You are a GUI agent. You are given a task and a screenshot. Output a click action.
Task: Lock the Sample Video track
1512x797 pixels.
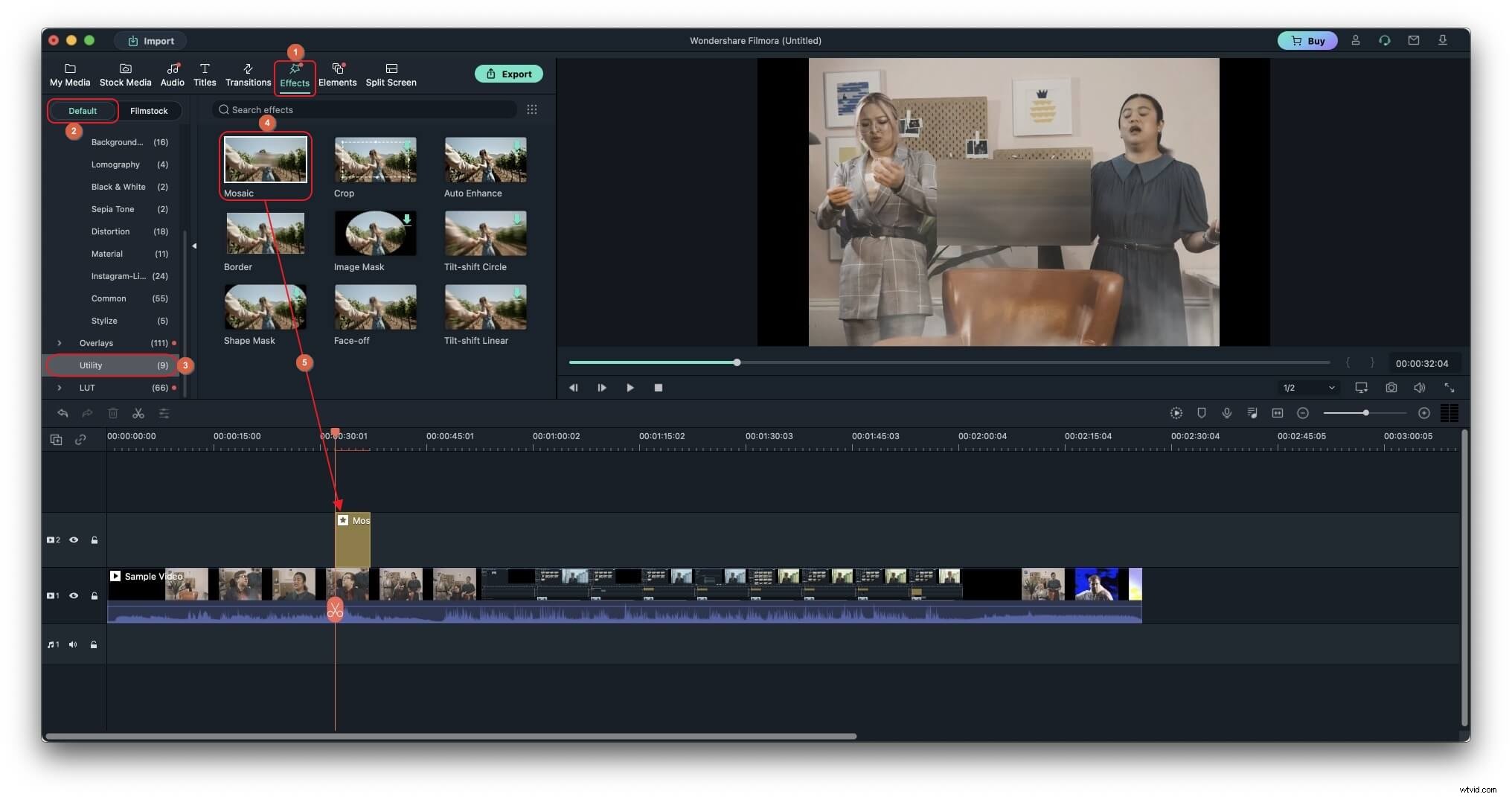pyautogui.click(x=94, y=595)
